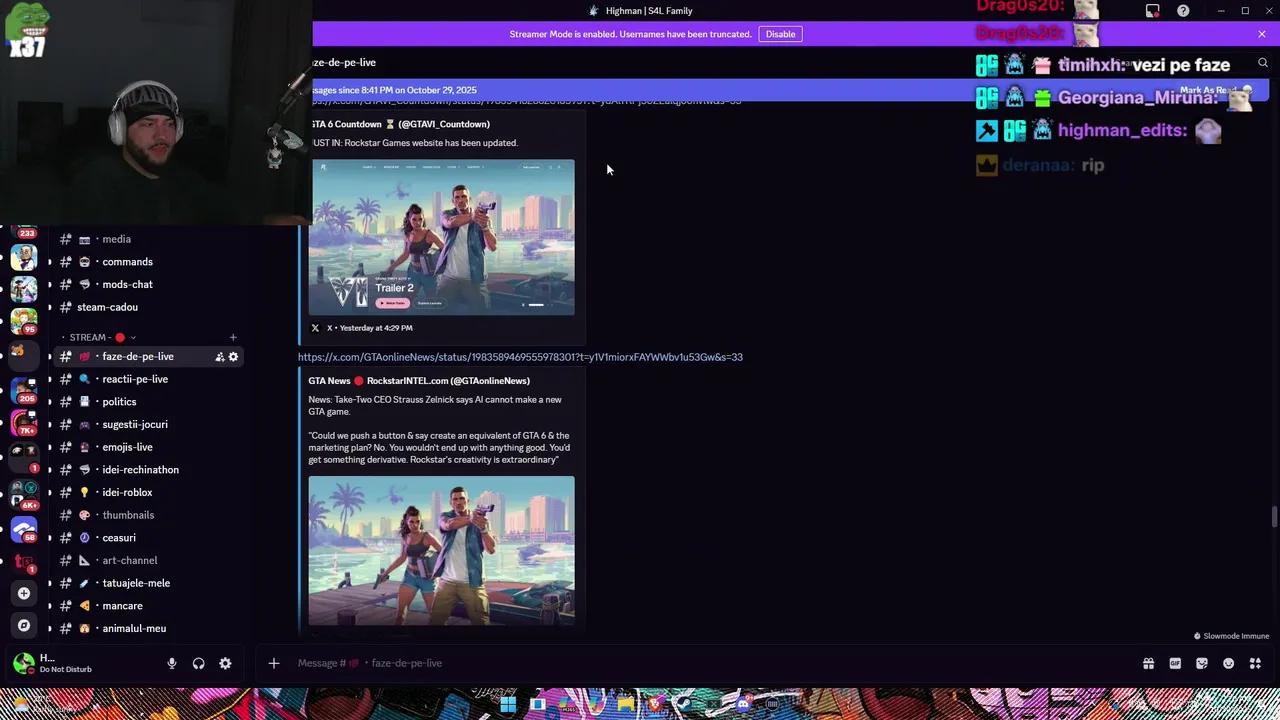Click the search magnifier icon
1280x720 pixels.
(x=1263, y=63)
